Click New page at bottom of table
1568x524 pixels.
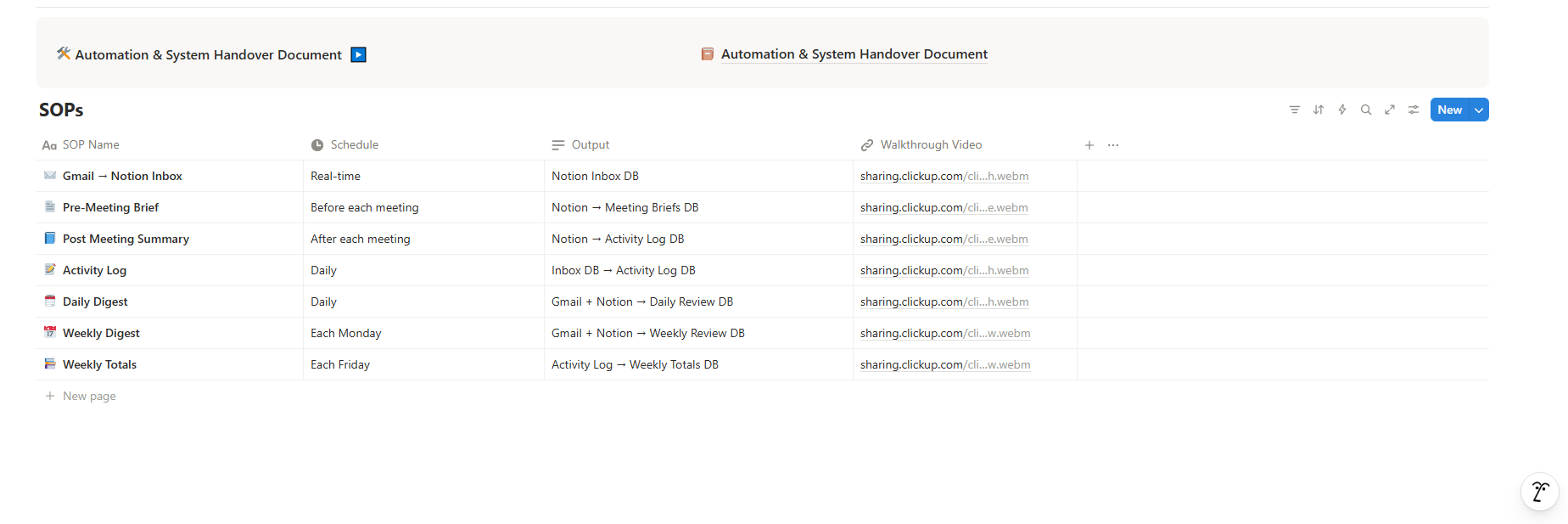tap(89, 396)
